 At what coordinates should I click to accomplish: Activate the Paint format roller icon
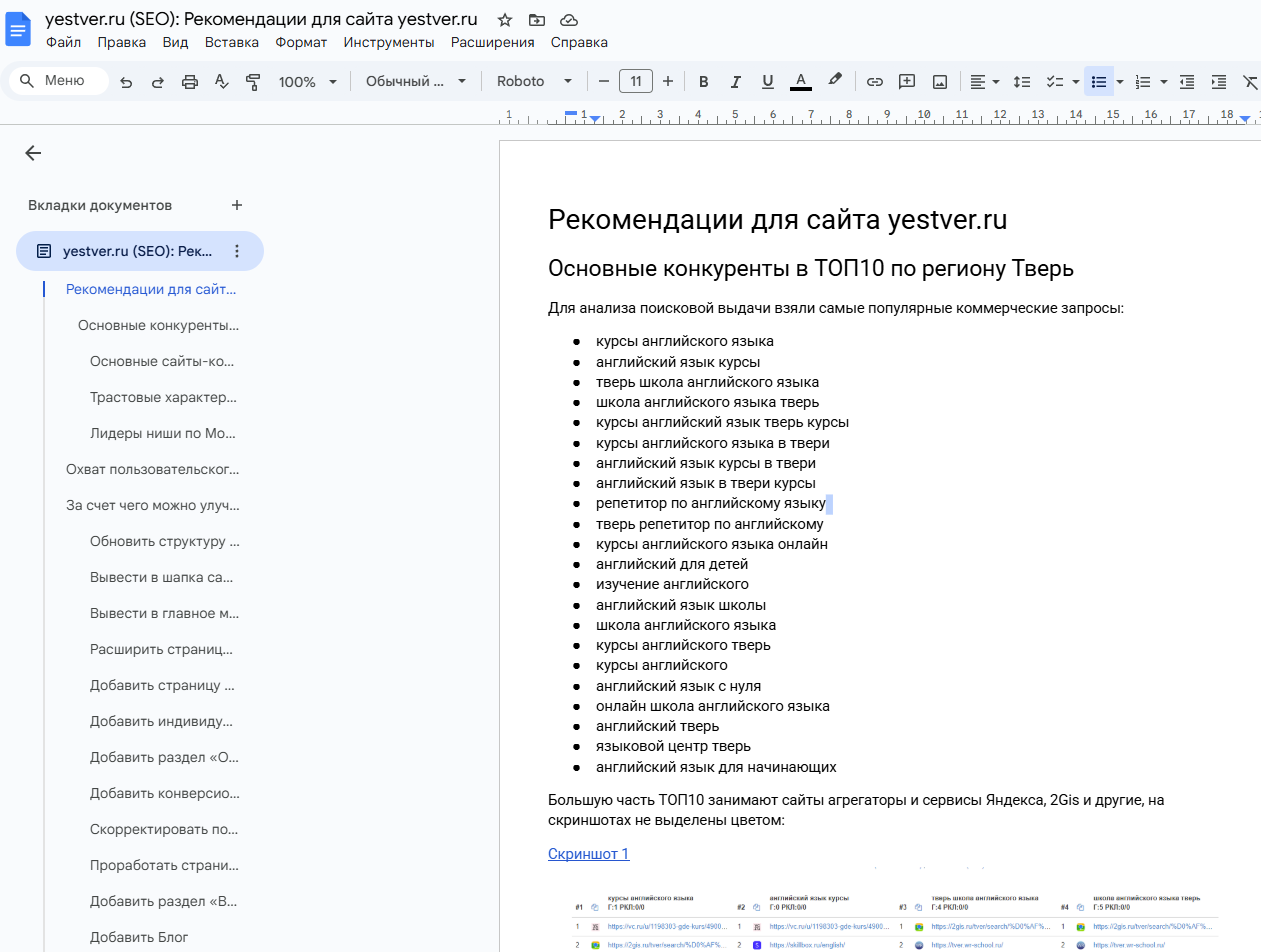point(253,82)
